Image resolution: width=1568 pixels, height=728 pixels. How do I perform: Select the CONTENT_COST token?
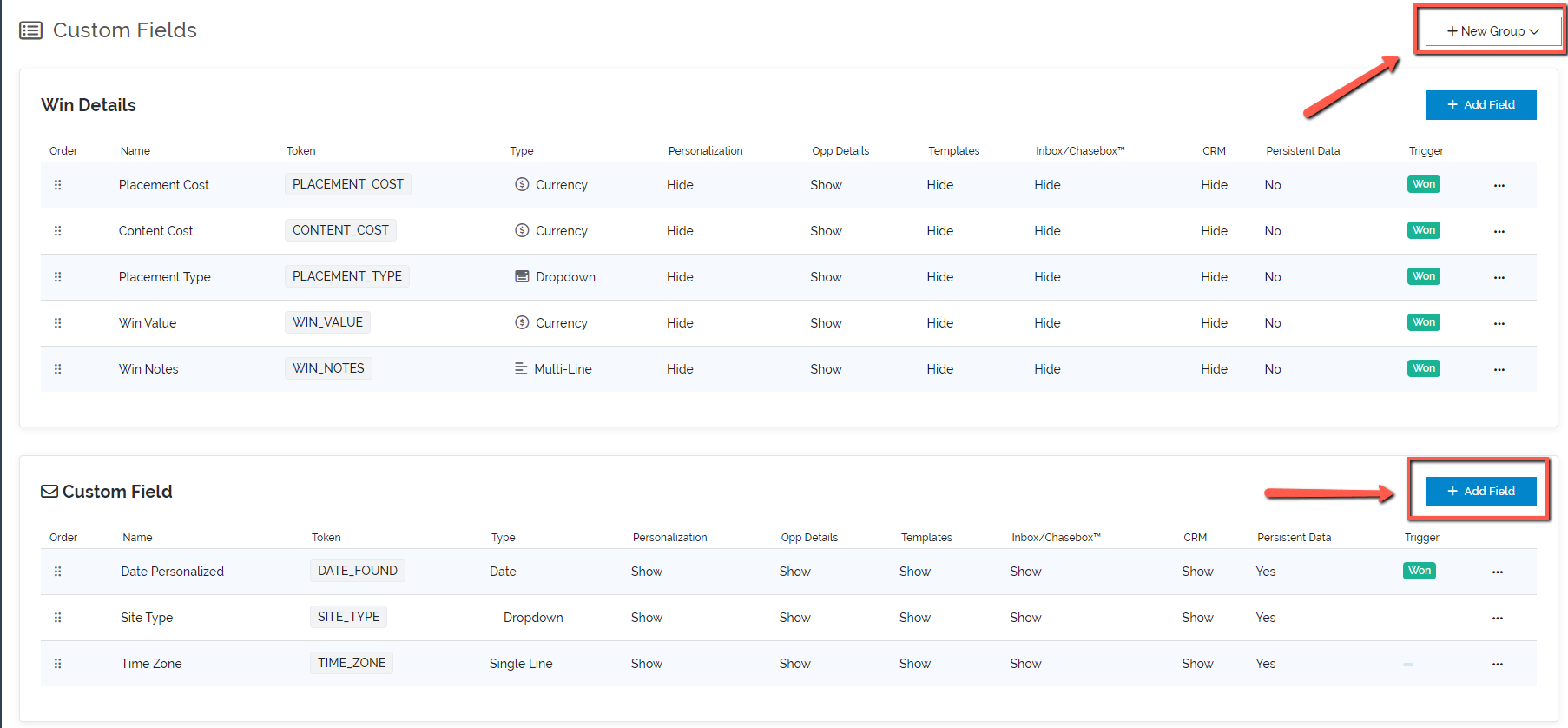[340, 230]
